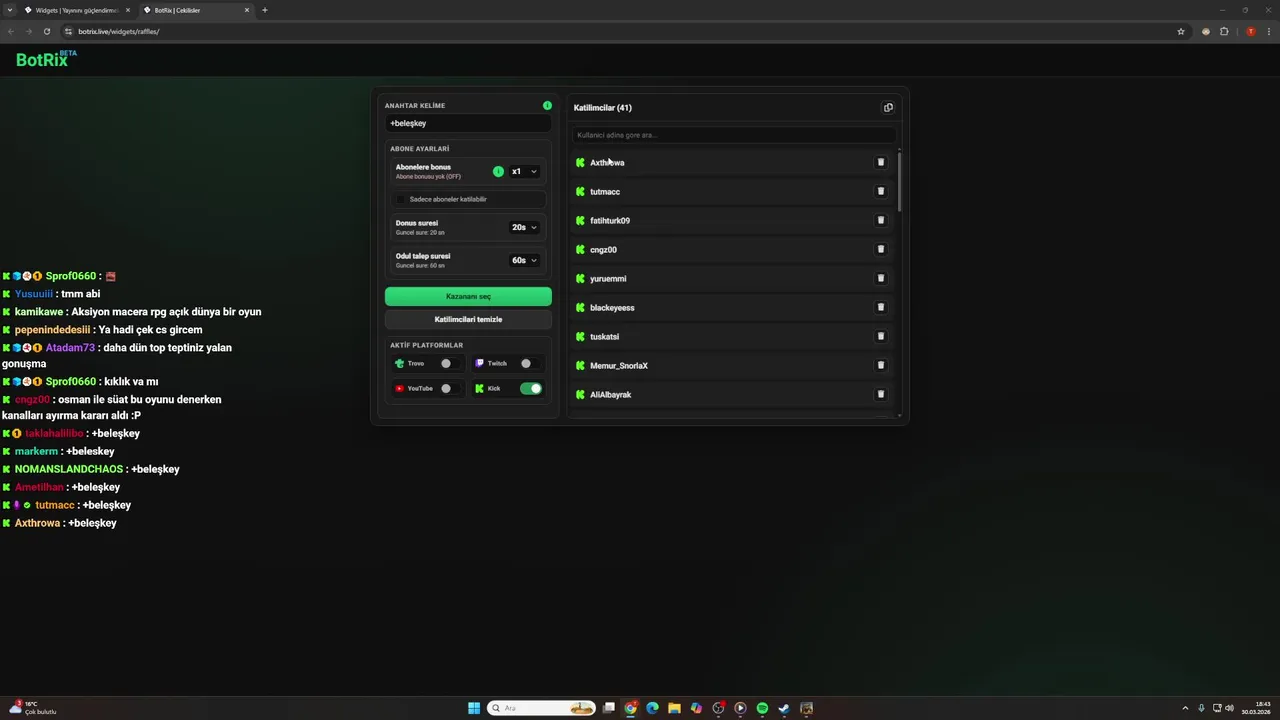Screen dimensions: 1280x720
Task: Open Spotify from the taskbar
Action: [762, 708]
